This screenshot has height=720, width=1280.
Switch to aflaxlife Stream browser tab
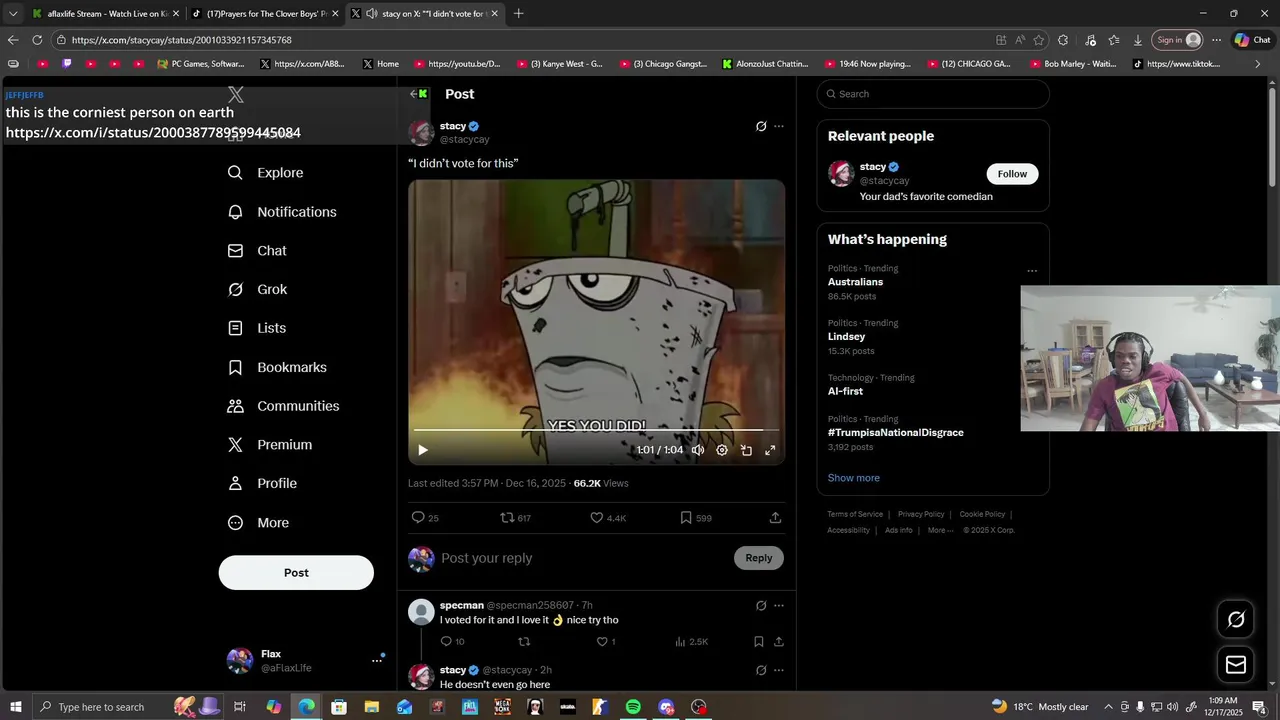point(106,14)
